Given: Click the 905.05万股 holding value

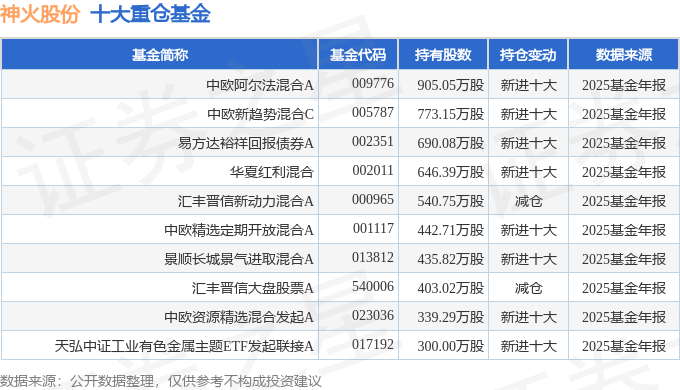Looking at the screenshot, I should pos(451,85).
